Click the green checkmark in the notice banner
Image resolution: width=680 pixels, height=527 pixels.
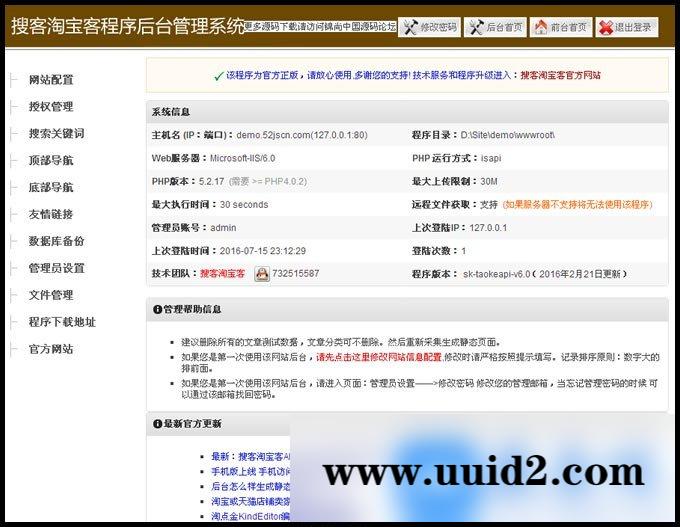coord(218,75)
